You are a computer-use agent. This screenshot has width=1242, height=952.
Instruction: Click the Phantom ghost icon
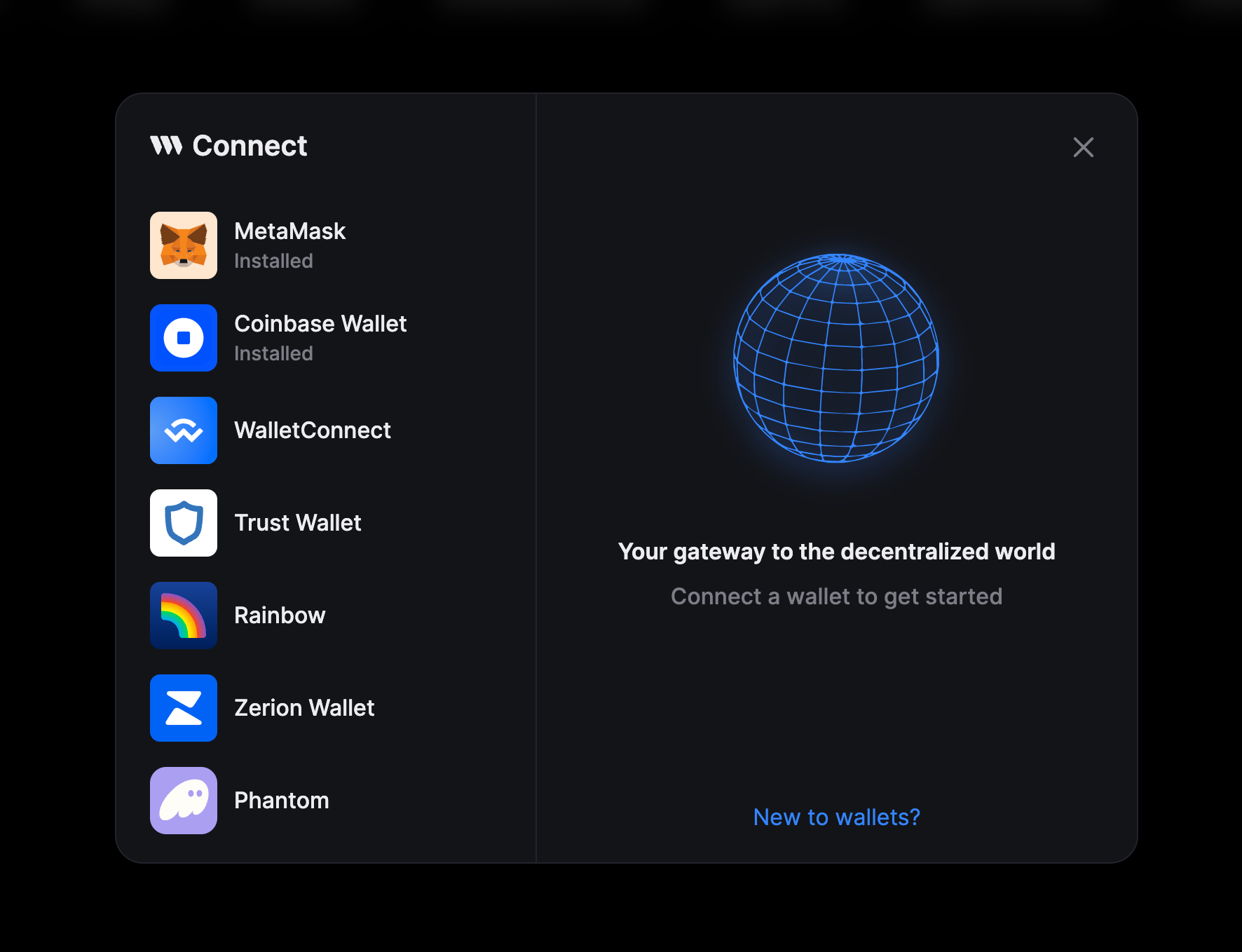point(183,800)
